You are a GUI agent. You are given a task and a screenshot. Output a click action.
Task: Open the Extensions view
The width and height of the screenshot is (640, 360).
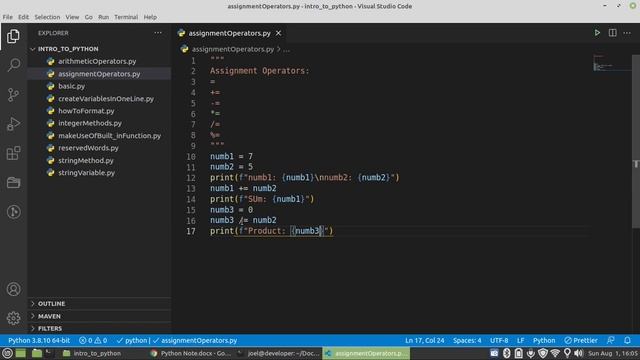pos(13,153)
